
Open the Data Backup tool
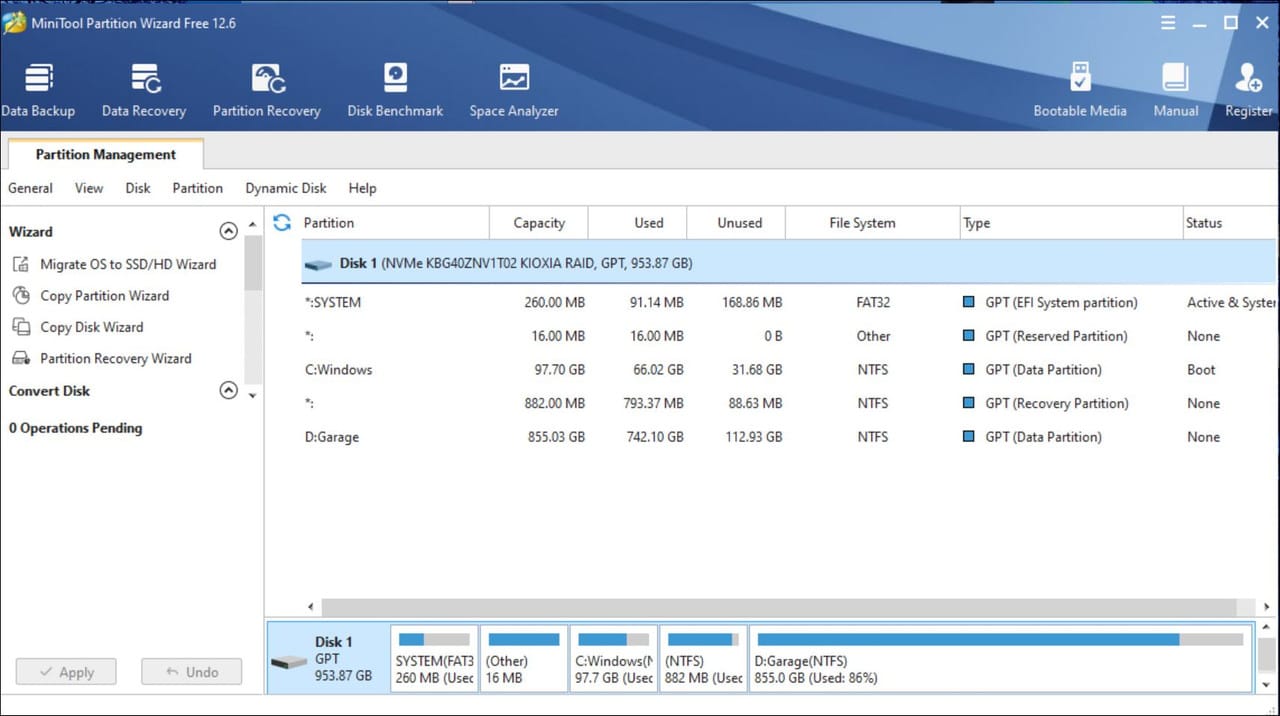(38, 92)
